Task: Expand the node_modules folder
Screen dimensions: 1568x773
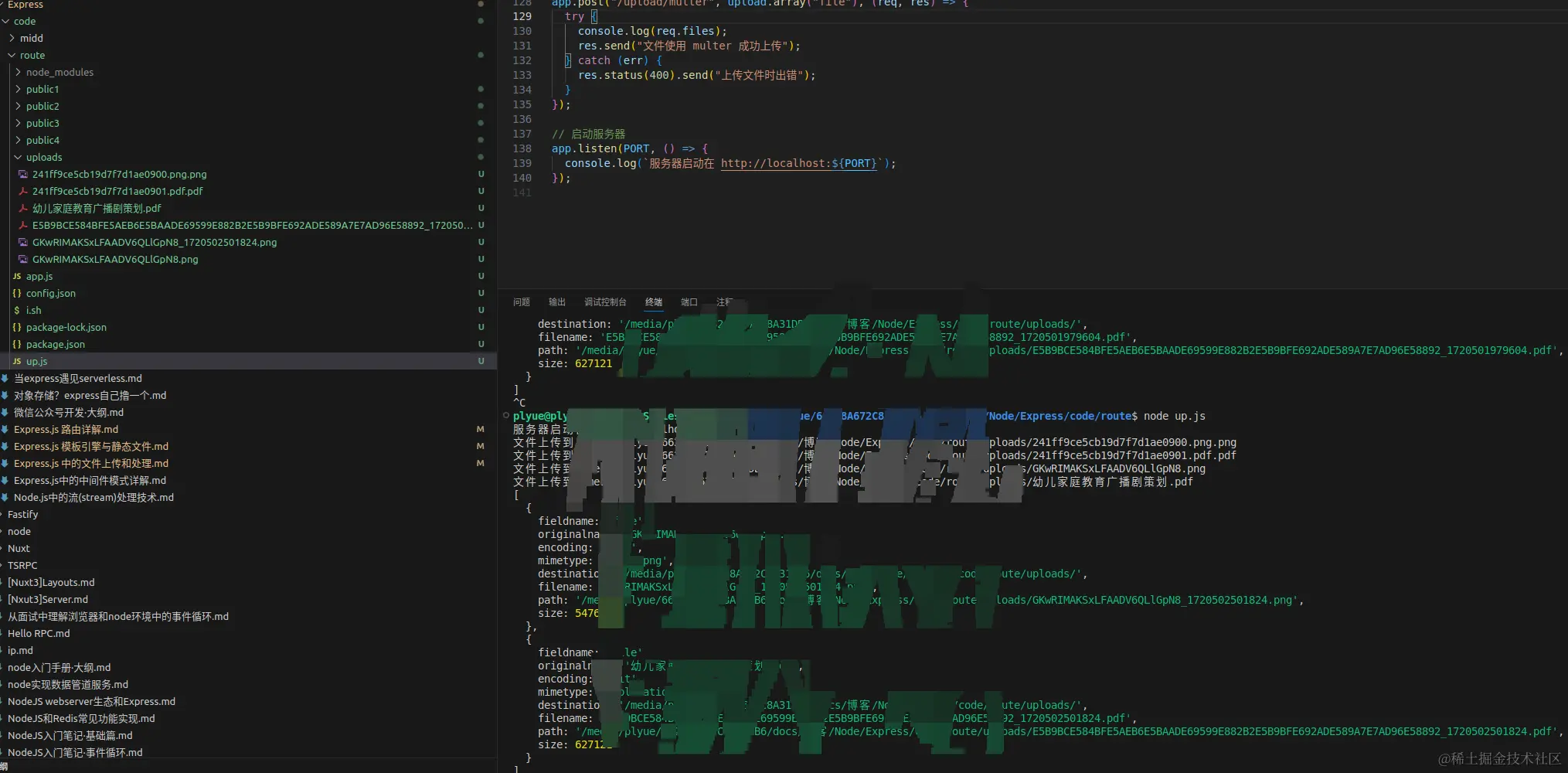Action: (18, 73)
